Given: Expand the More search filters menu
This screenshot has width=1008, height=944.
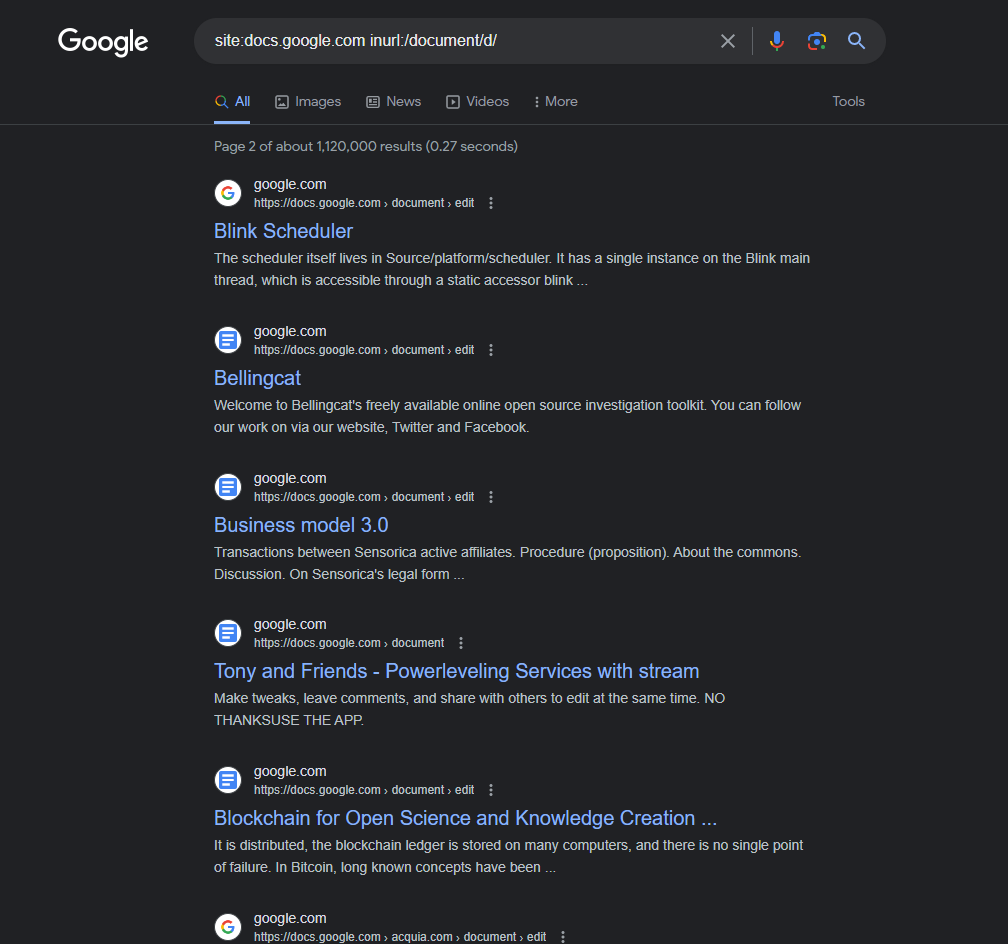Looking at the screenshot, I should point(555,101).
